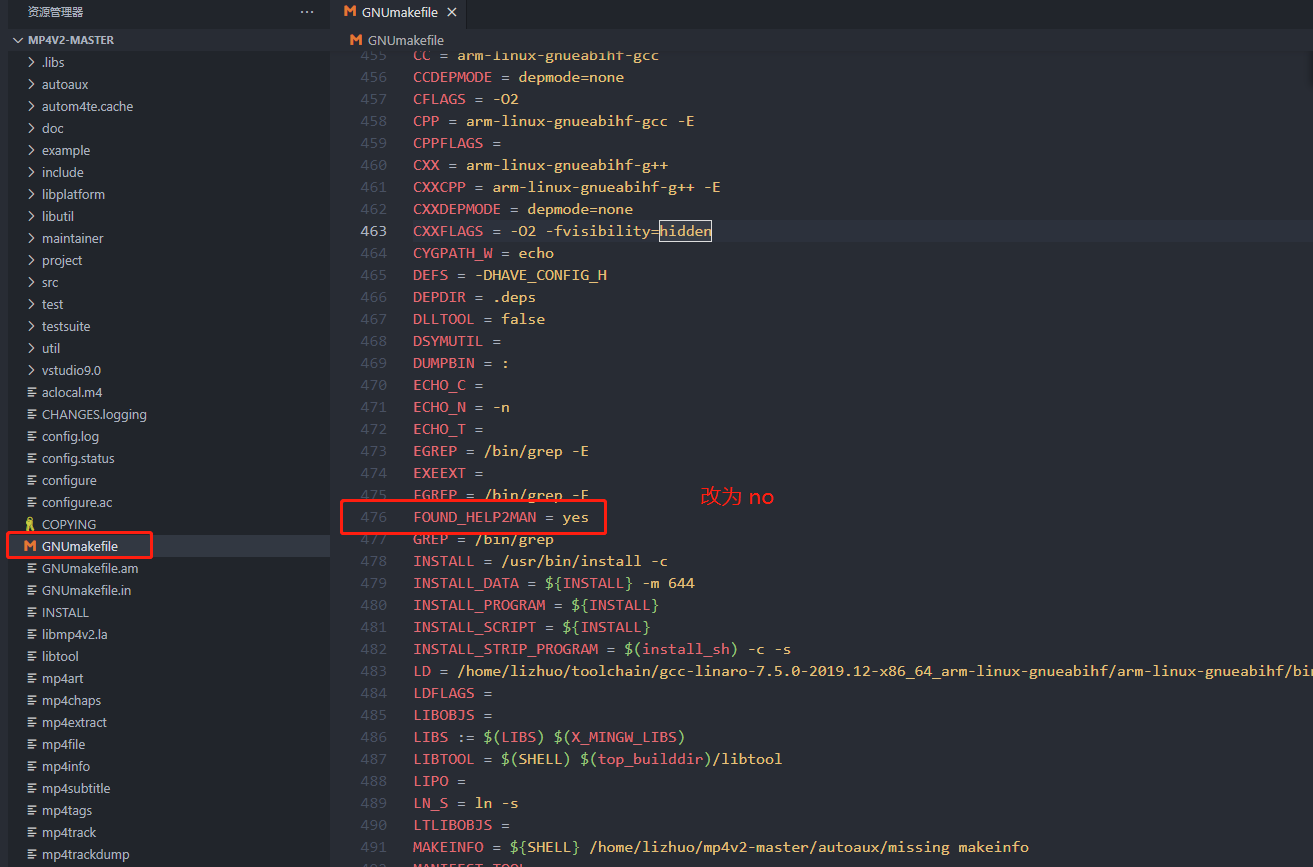This screenshot has width=1313, height=867.
Task: Click the M icon beside GNUmakefile in the tree
Action: (30, 546)
